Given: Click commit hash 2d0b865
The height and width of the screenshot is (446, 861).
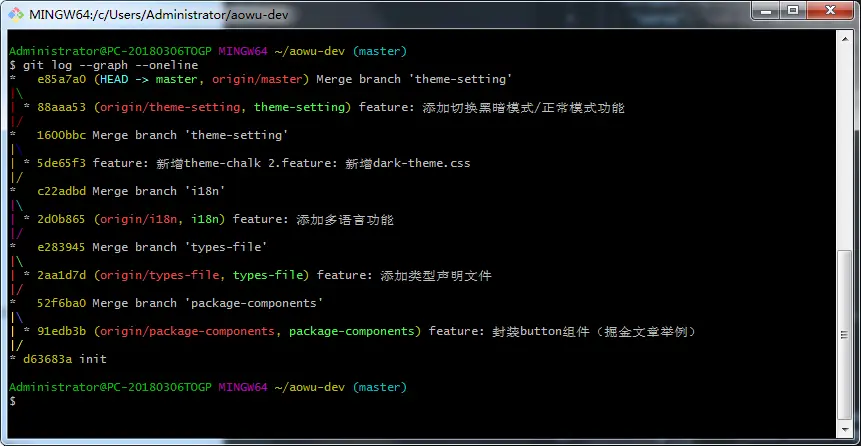Looking at the screenshot, I should tap(62, 219).
